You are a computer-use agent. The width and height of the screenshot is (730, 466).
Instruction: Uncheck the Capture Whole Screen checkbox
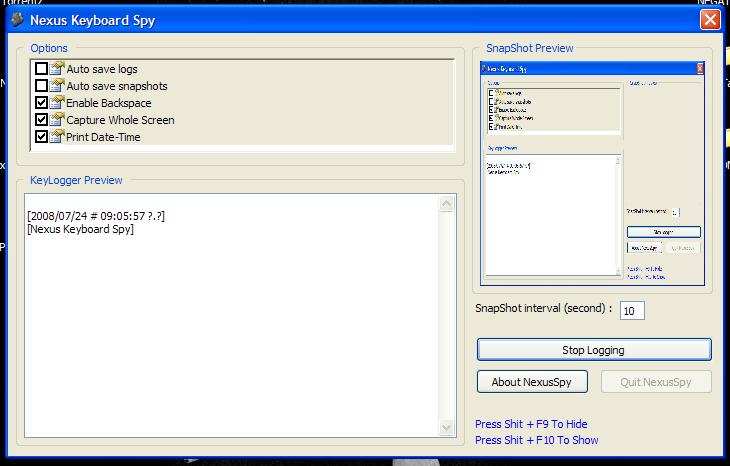(x=41, y=120)
